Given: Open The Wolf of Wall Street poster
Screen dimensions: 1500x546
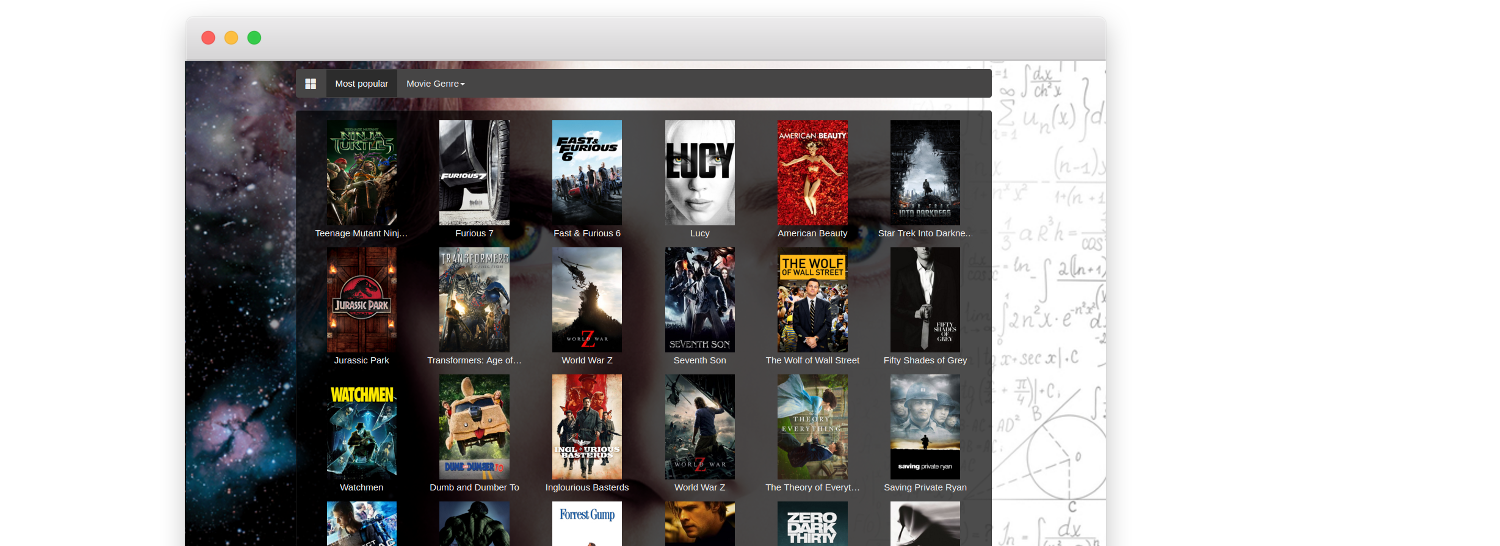Looking at the screenshot, I should pos(812,300).
